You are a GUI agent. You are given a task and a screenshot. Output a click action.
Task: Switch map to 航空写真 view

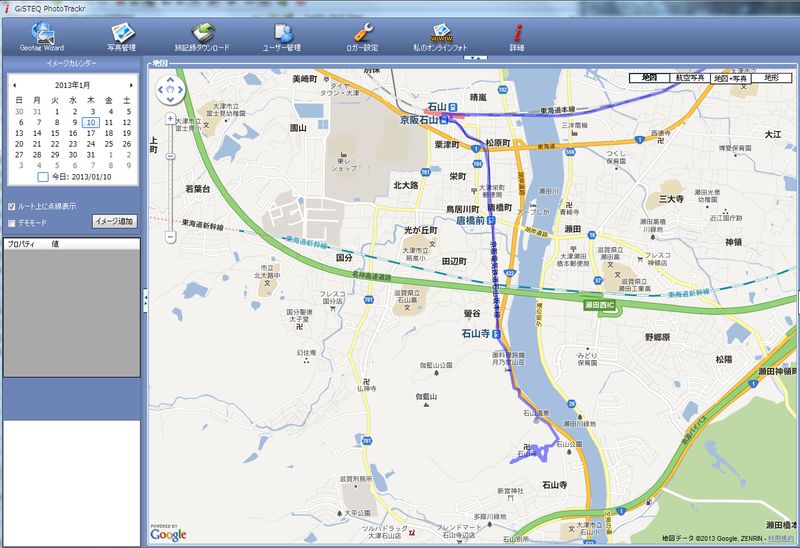click(x=690, y=78)
